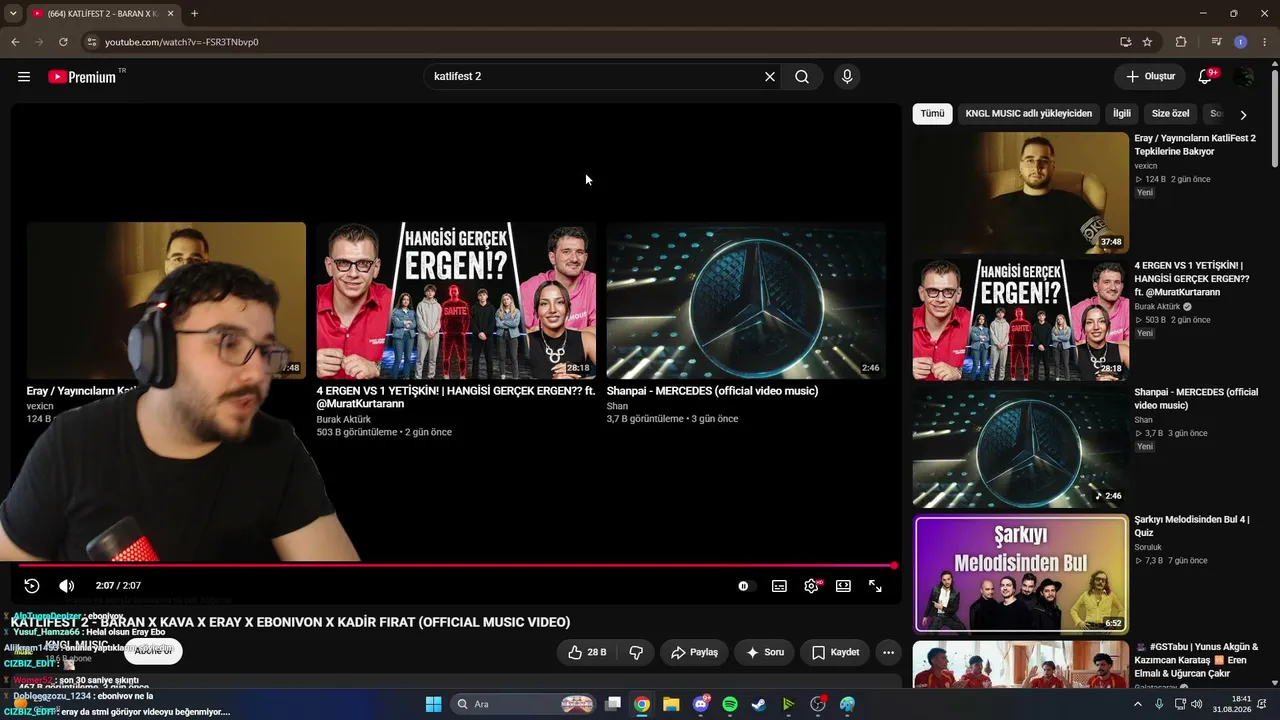Image resolution: width=1280 pixels, height=720 pixels.
Task: Open the YouTube account avatar menu
Action: coord(1244,77)
